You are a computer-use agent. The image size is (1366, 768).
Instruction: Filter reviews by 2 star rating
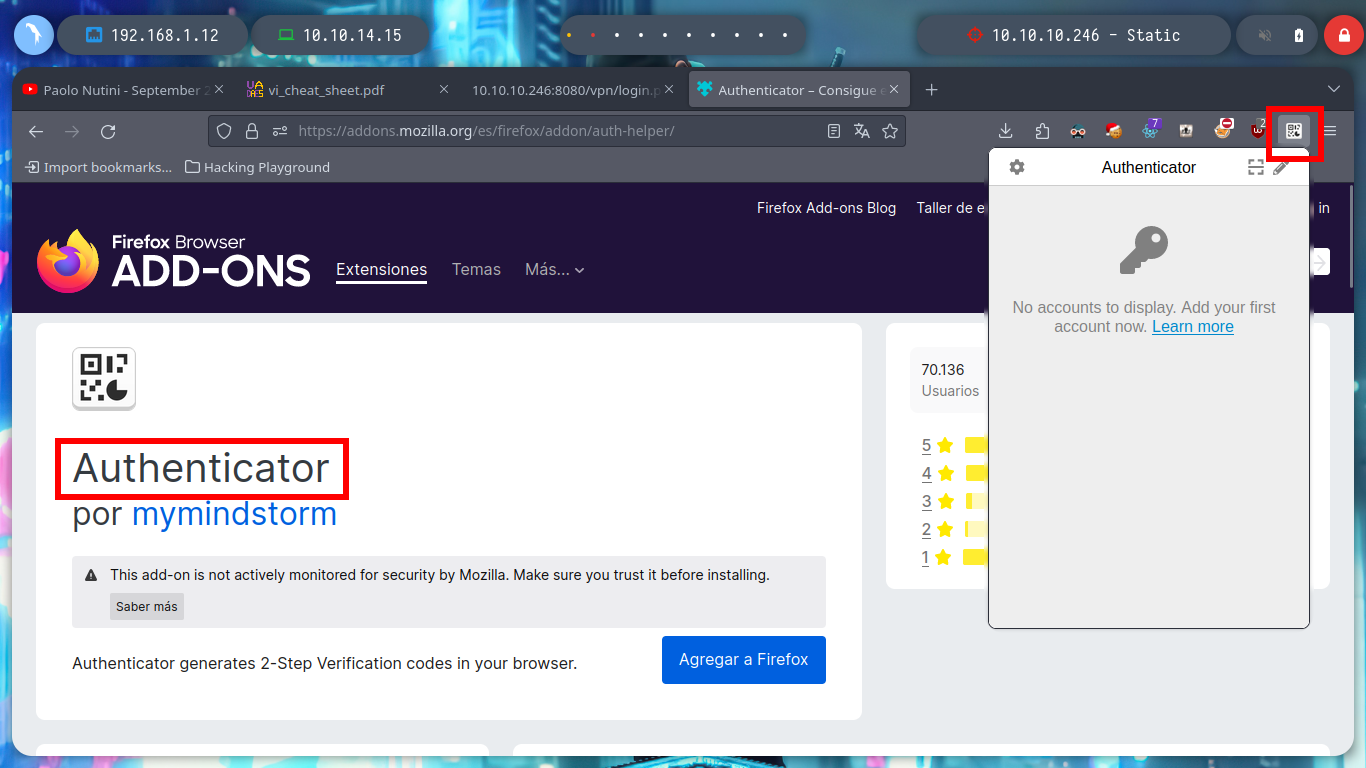click(x=927, y=529)
